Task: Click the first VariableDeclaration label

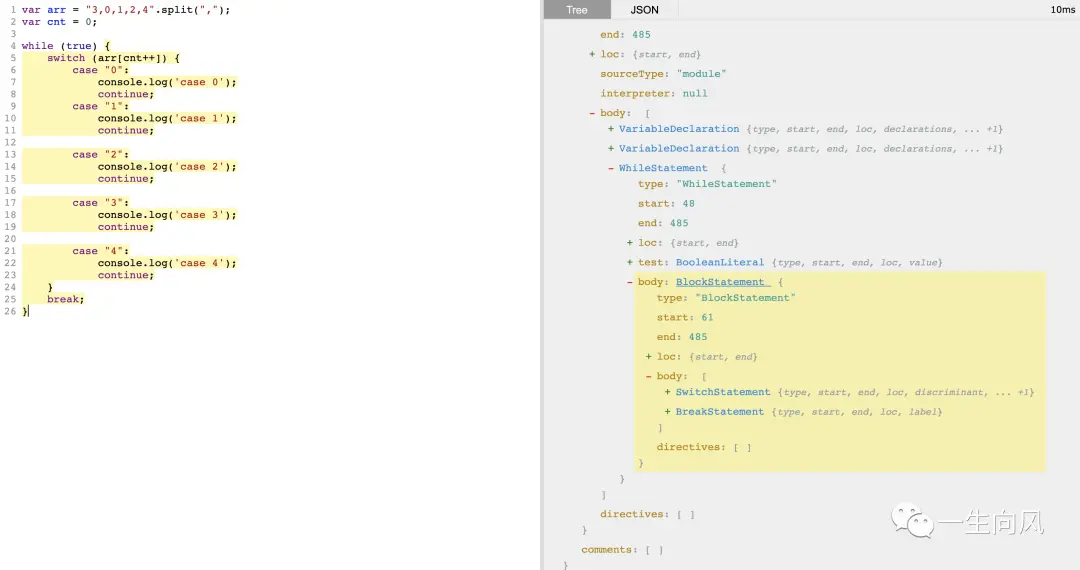Action: click(678, 129)
